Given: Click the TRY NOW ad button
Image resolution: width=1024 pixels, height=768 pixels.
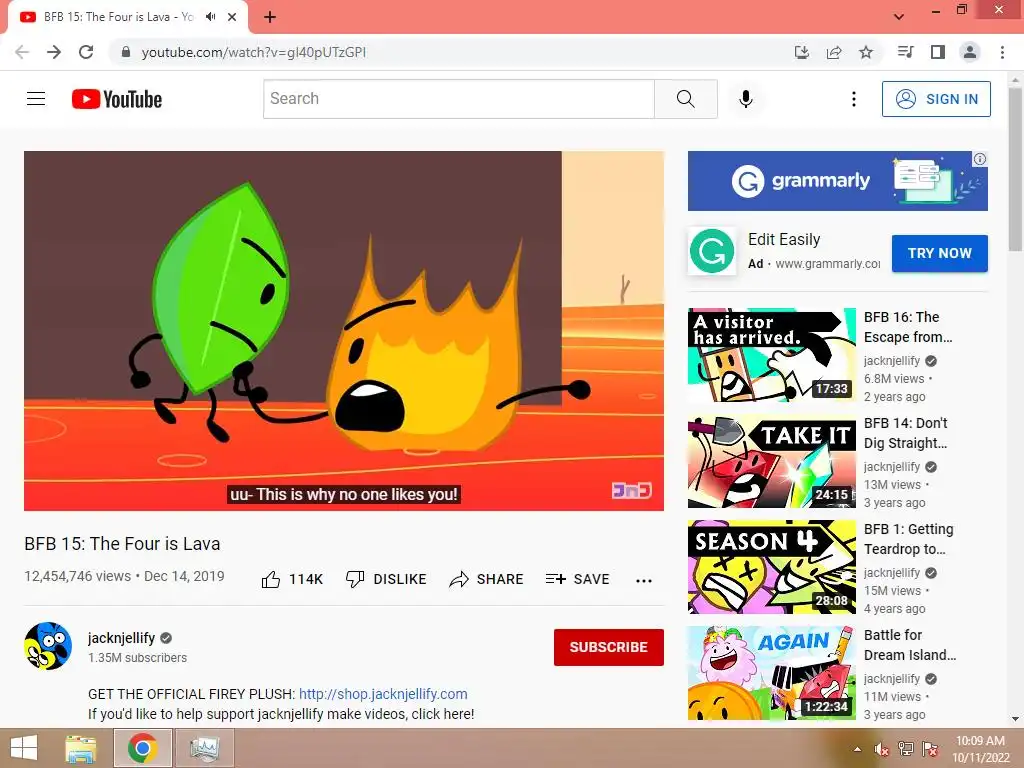Looking at the screenshot, I should point(939,253).
